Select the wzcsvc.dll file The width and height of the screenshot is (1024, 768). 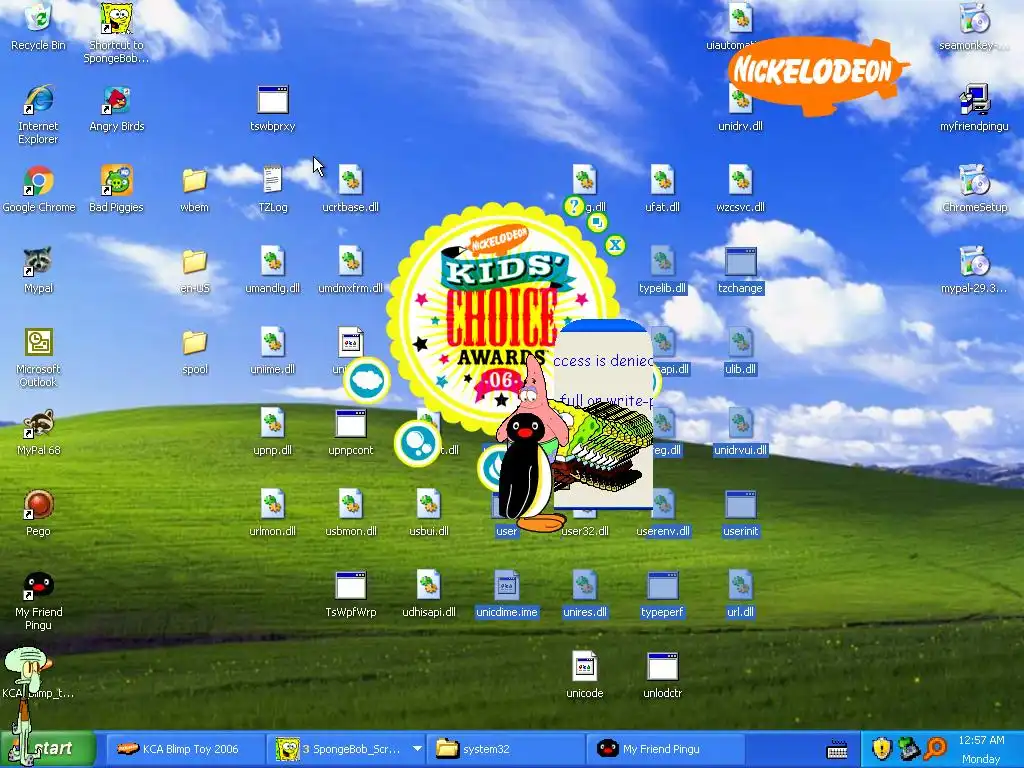(741, 189)
